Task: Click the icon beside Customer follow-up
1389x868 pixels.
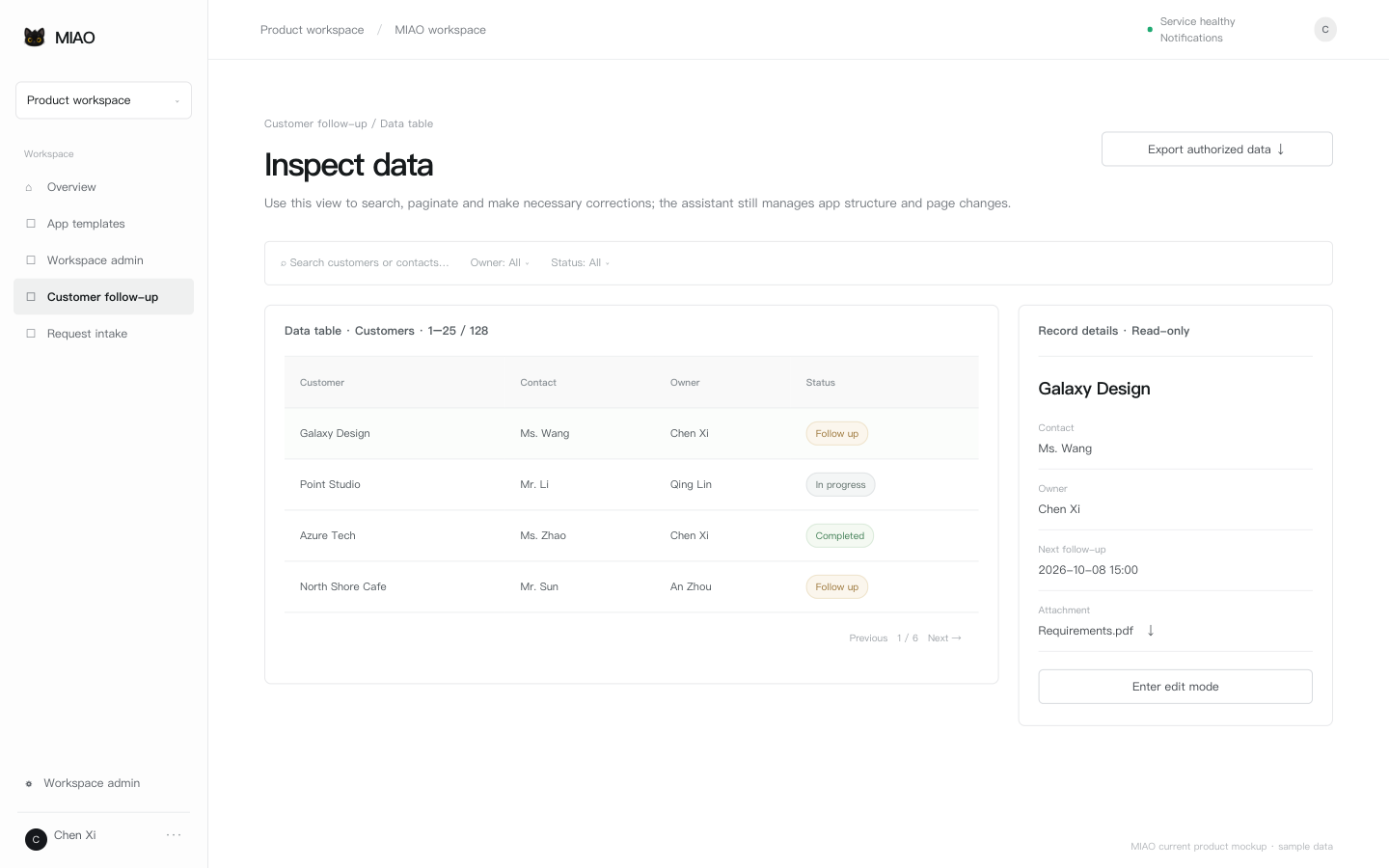Action: point(31,297)
